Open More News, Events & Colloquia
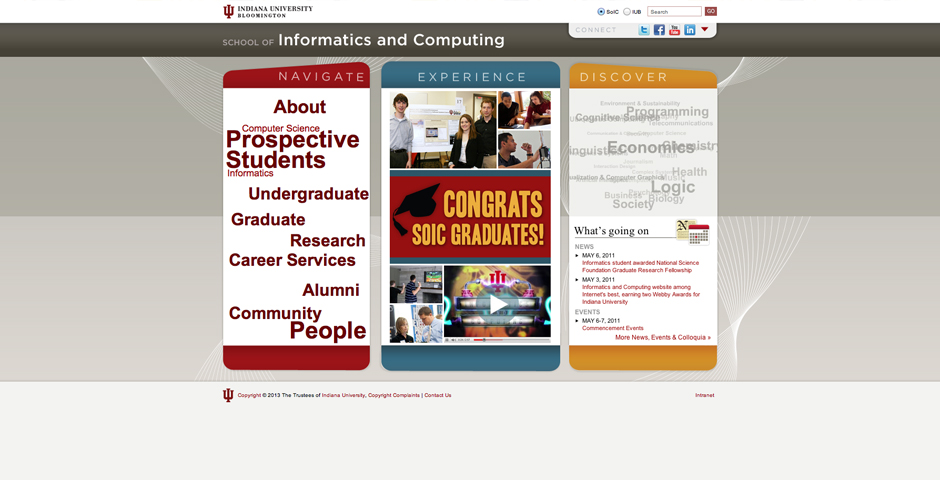This screenshot has height=480, width=940. point(663,337)
